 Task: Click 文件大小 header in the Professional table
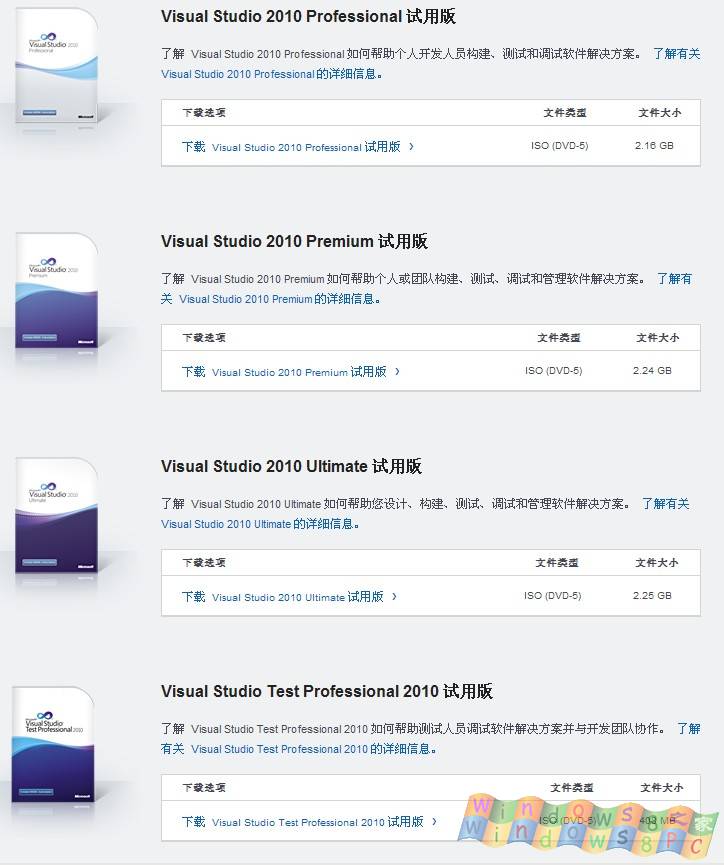[x=659, y=113]
